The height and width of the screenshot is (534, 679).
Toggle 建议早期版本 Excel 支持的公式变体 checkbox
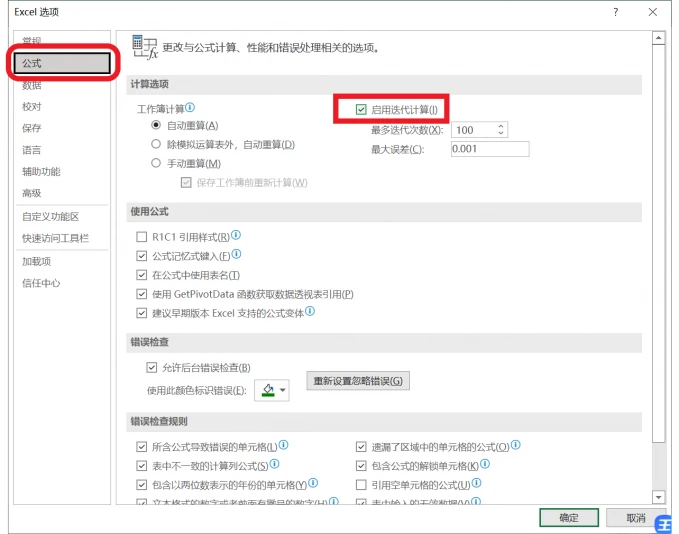coord(142,313)
